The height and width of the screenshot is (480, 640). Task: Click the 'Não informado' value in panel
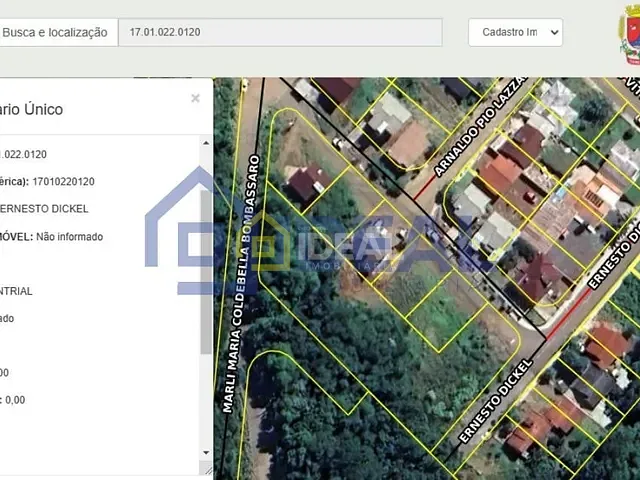[69, 237]
